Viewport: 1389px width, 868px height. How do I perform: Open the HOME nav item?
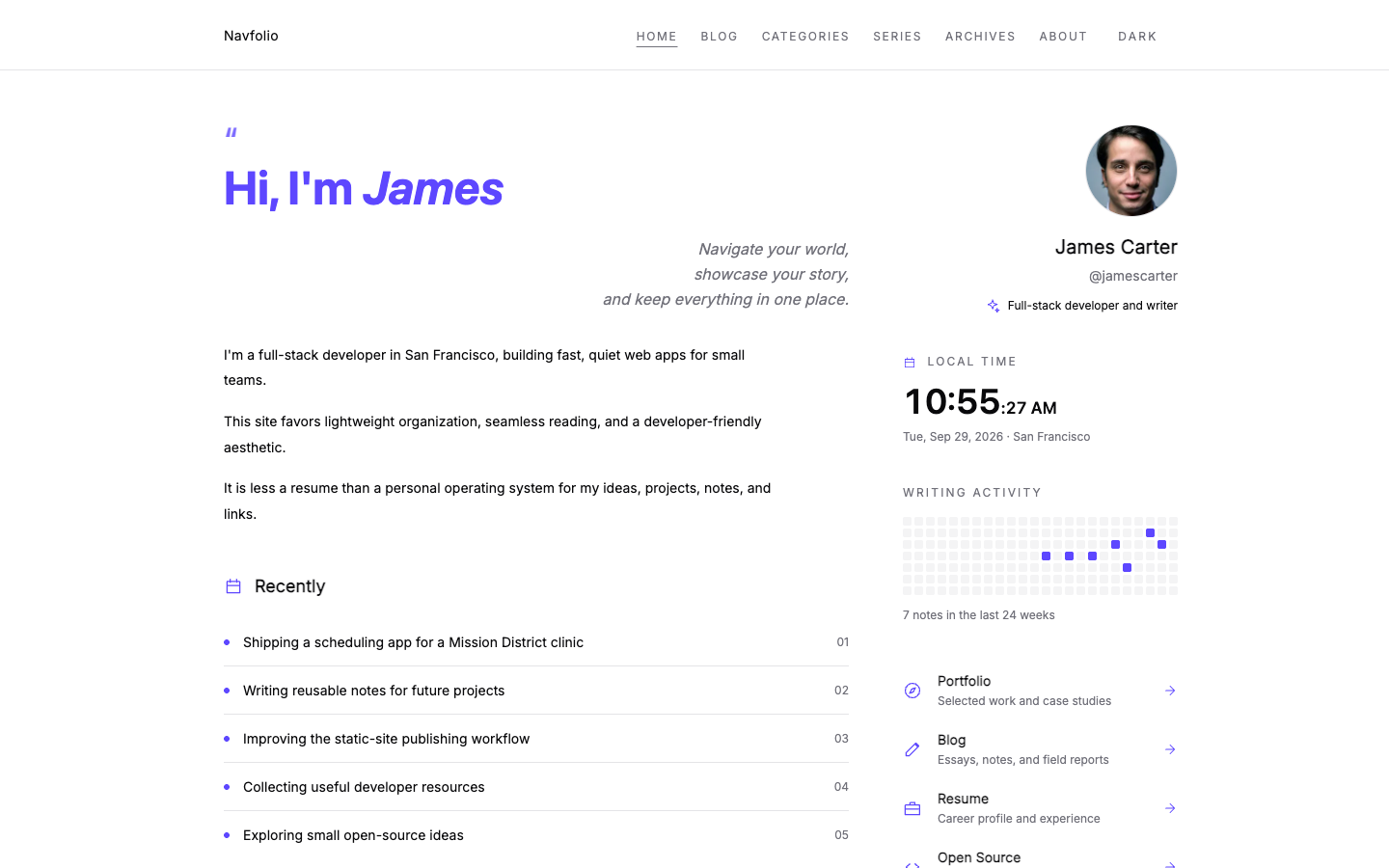pyautogui.click(x=657, y=37)
